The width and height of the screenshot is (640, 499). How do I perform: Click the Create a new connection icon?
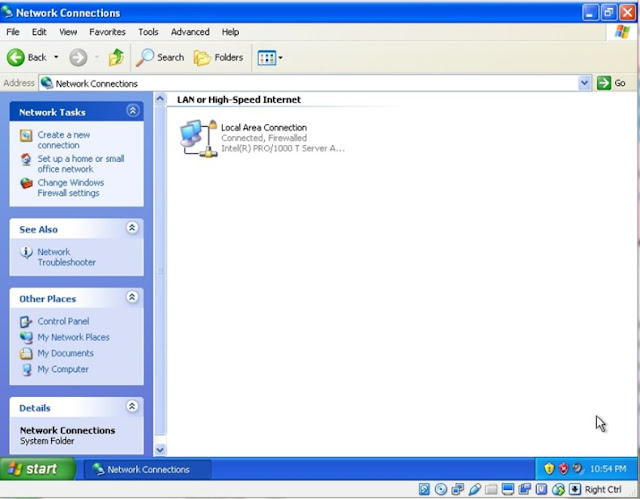(26, 135)
